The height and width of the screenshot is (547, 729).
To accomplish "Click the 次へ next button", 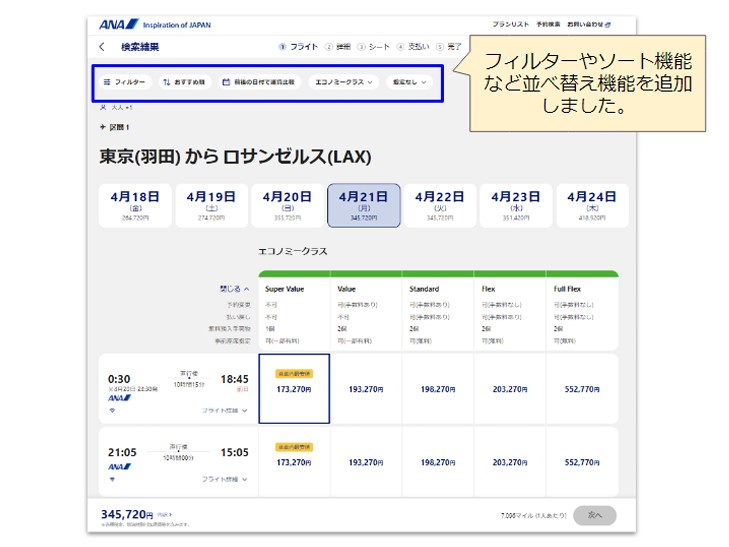I will 595,515.
